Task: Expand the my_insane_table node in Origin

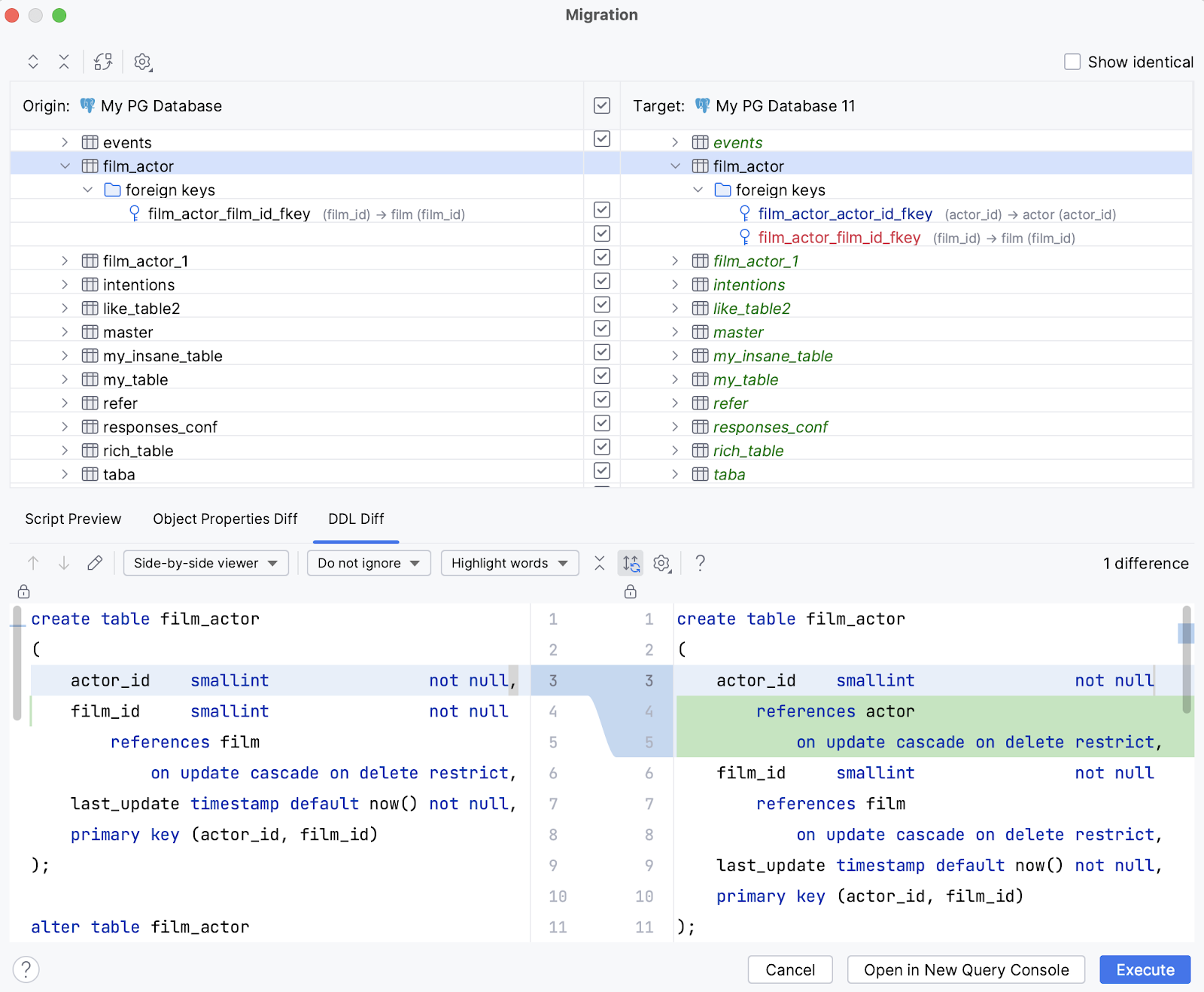Action: pos(65,356)
